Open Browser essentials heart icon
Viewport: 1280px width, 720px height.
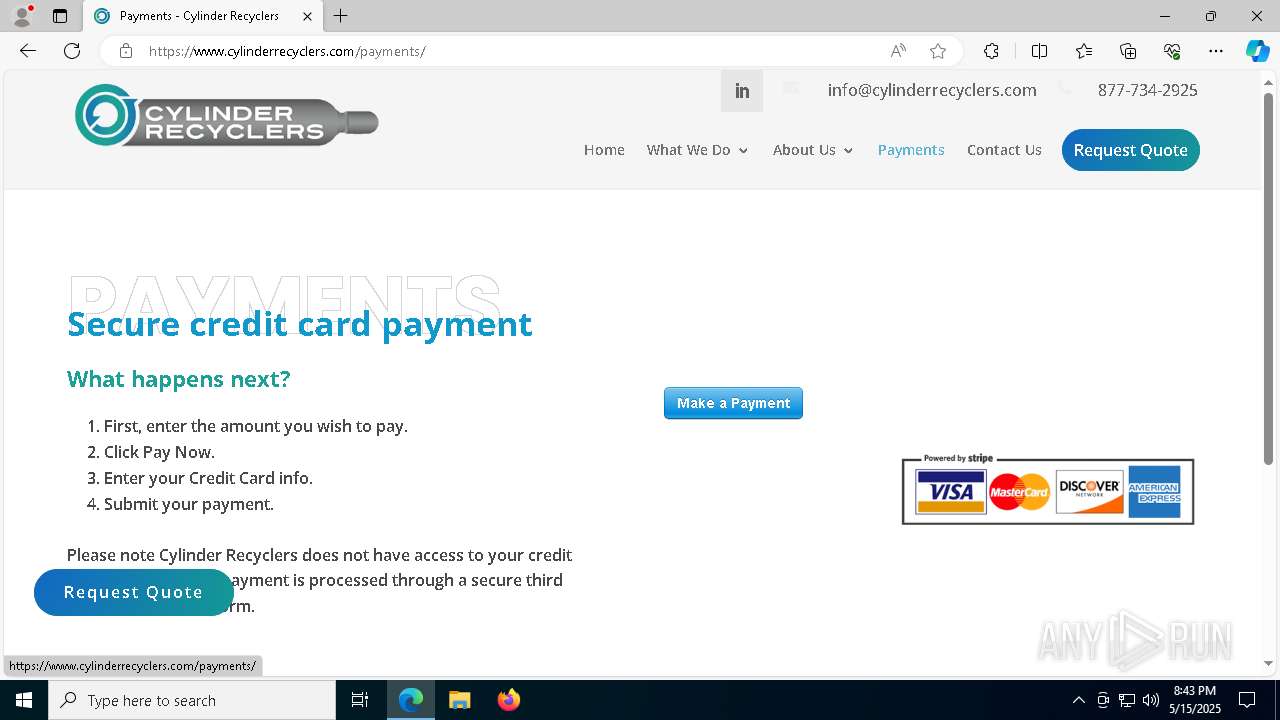click(1172, 51)
